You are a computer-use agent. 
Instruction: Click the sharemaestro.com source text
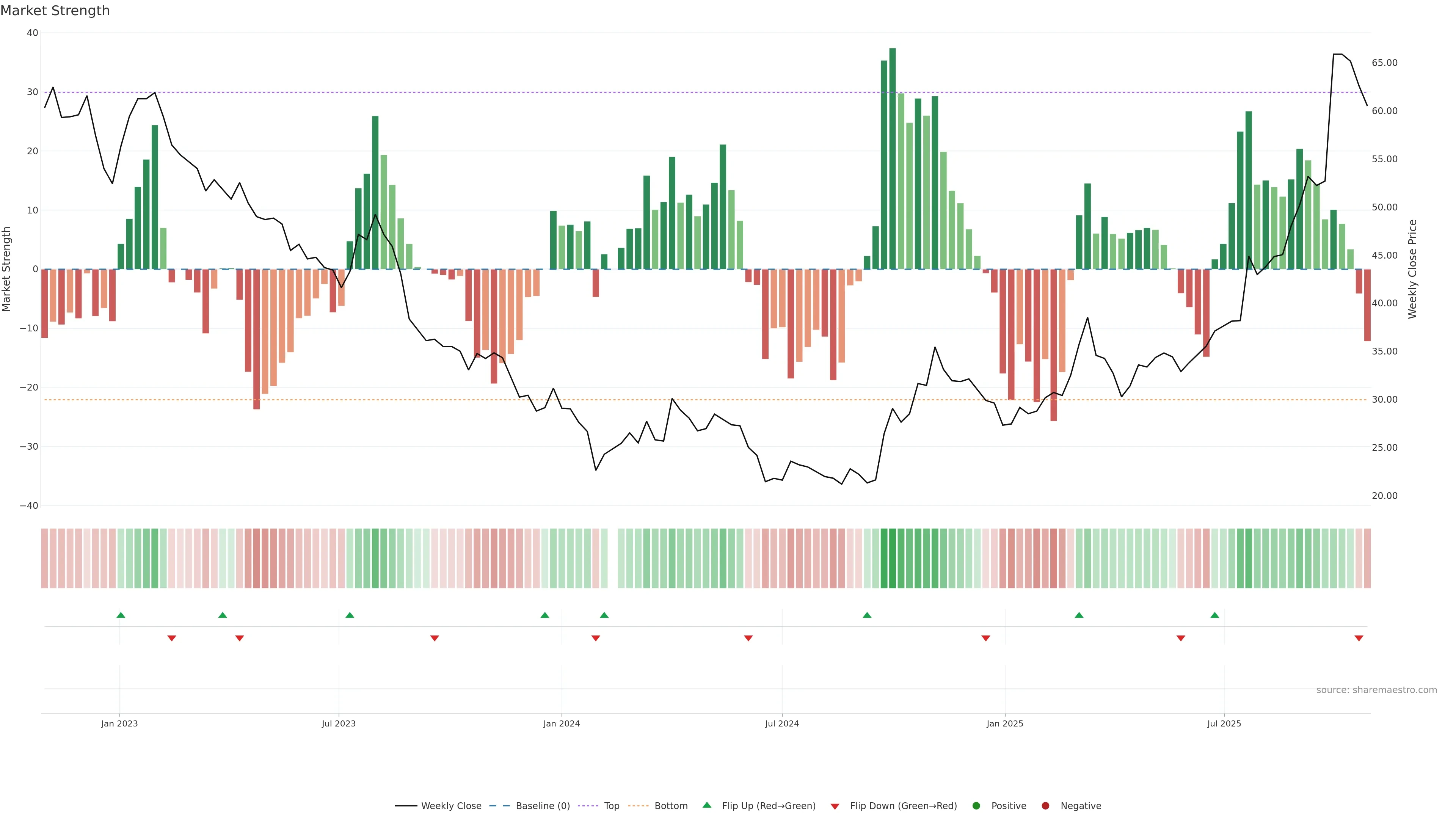click(x=1376, y=690)
